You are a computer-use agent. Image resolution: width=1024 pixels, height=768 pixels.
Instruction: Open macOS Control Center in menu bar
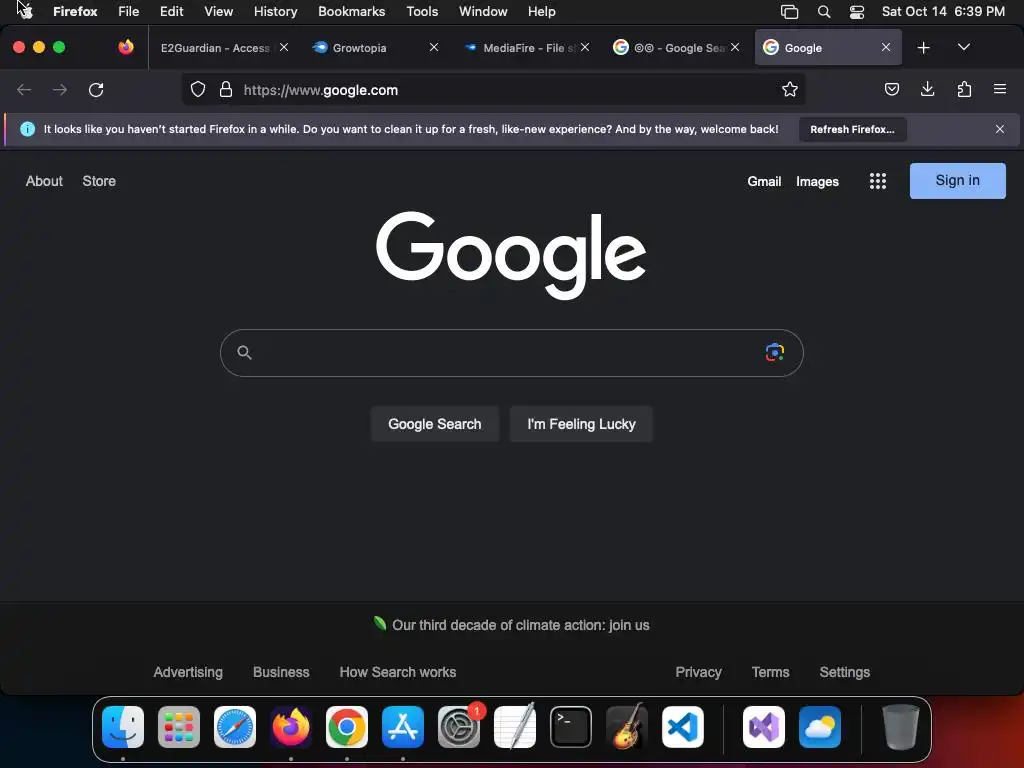[x=857, y=11]
